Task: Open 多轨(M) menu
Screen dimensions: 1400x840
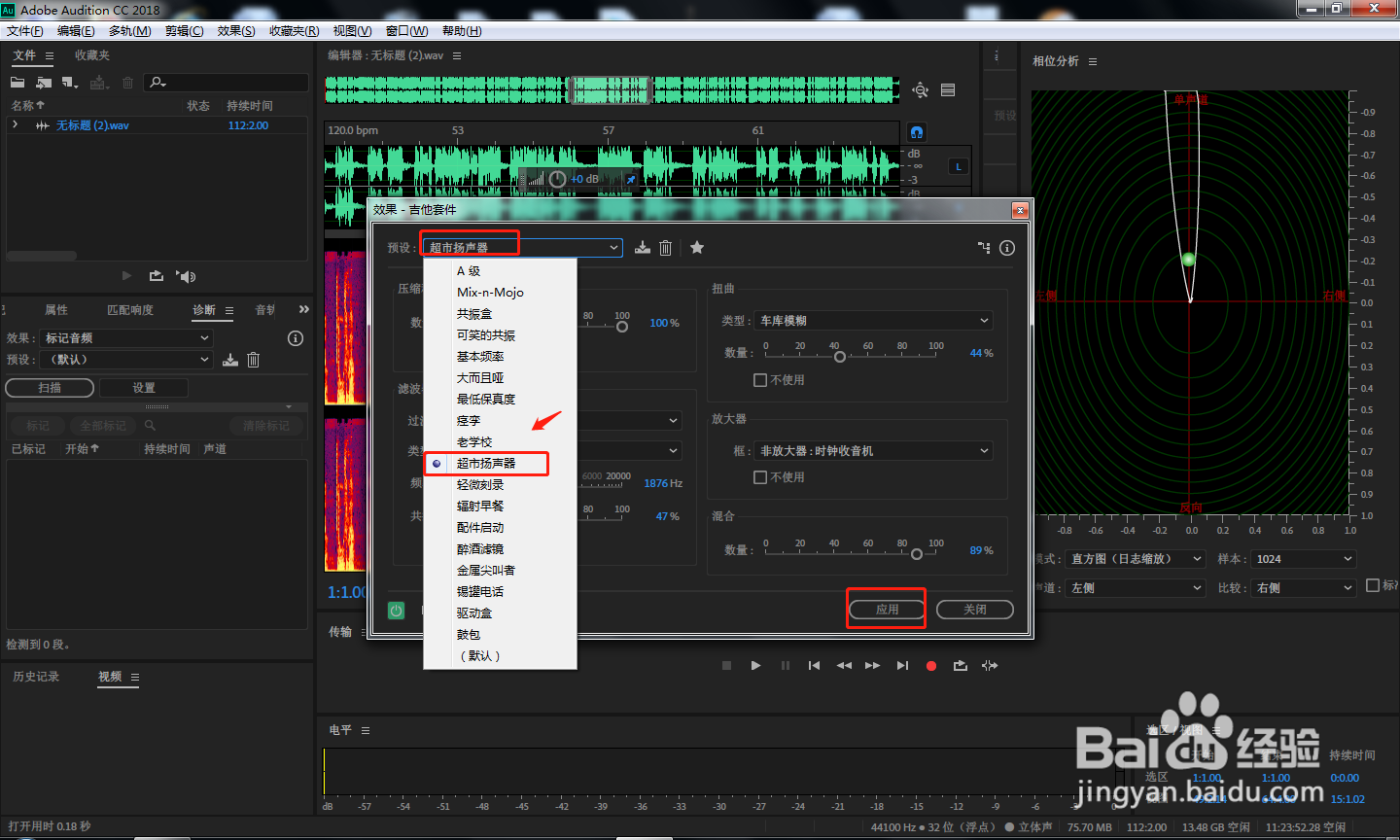Action: pyautogui.click(x=129, y=31)
